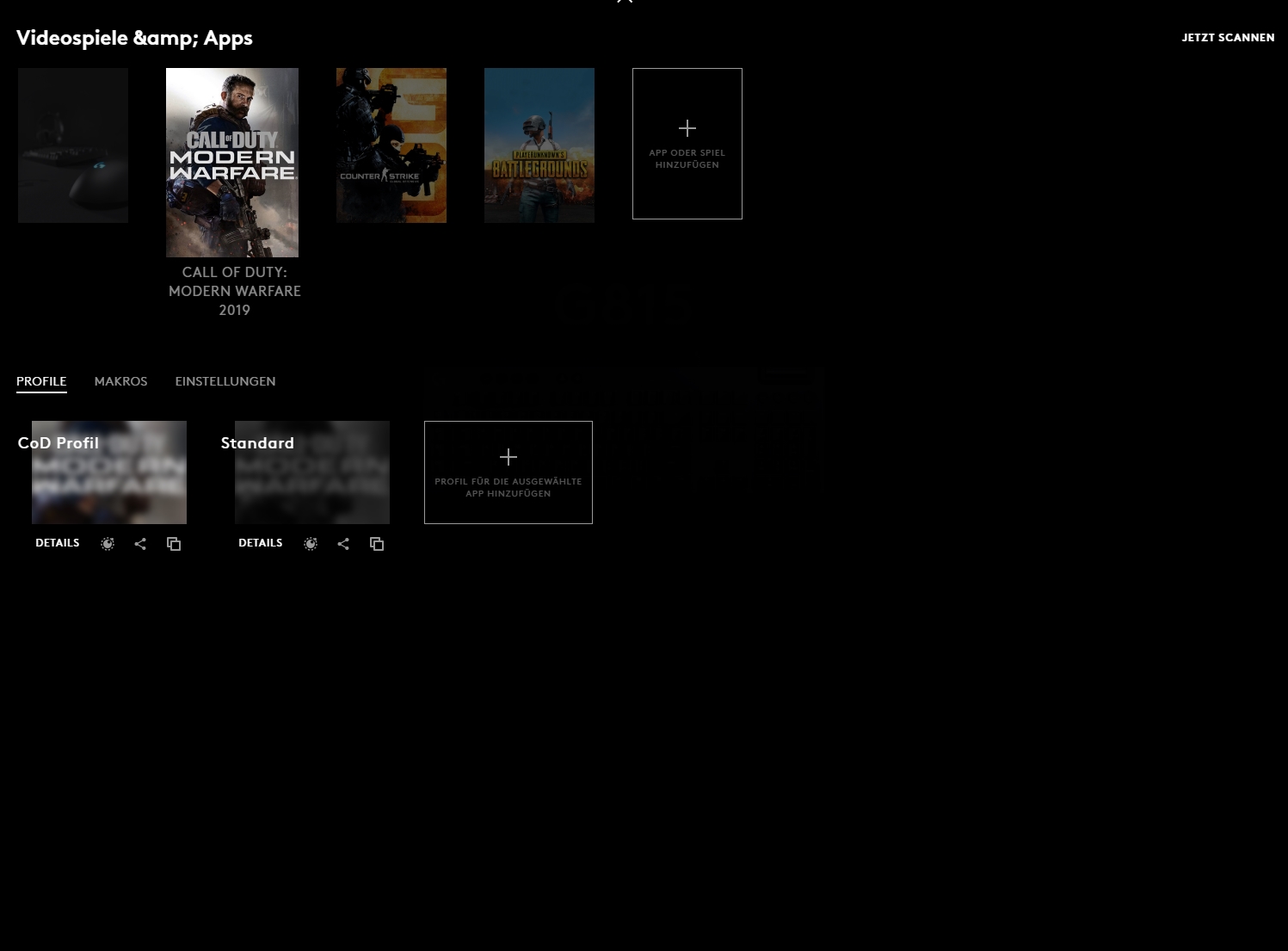Add profile for the selected app
This screenshot has height=951, width=1288.
pyautogui.click(x=508, y=472)
